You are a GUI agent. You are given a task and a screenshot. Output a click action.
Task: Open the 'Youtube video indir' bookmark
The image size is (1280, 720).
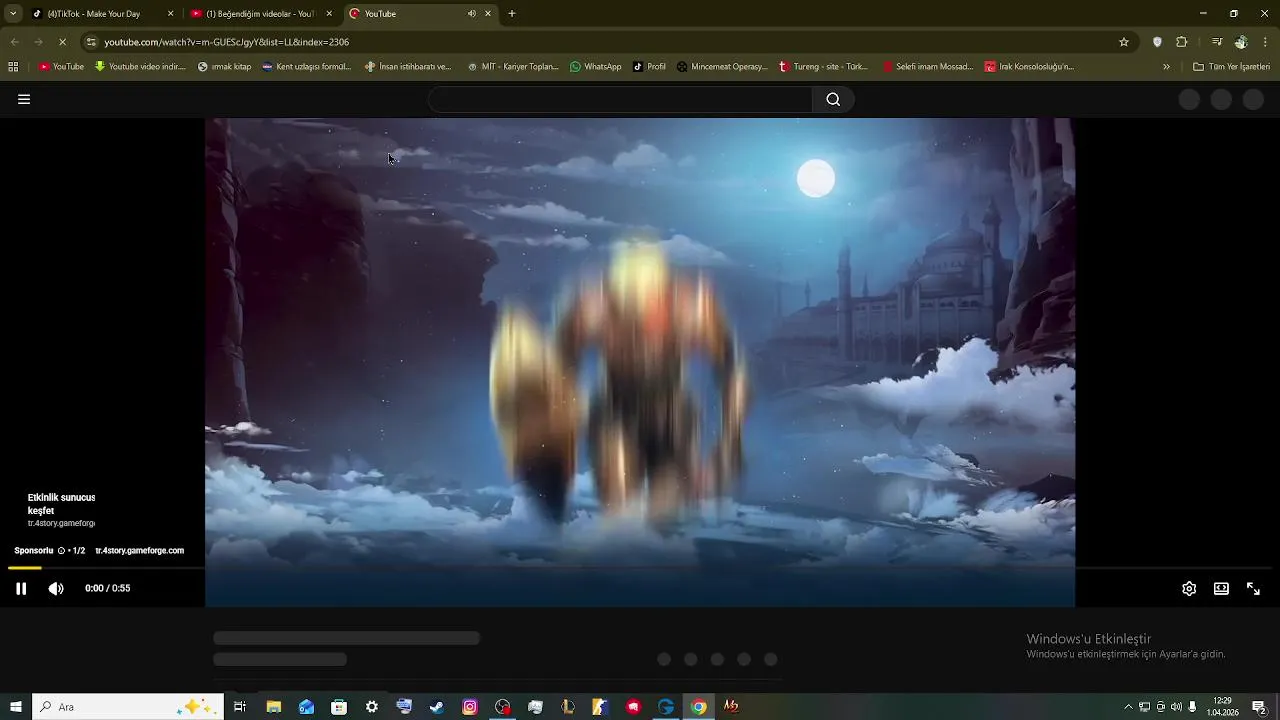[140, 67]
